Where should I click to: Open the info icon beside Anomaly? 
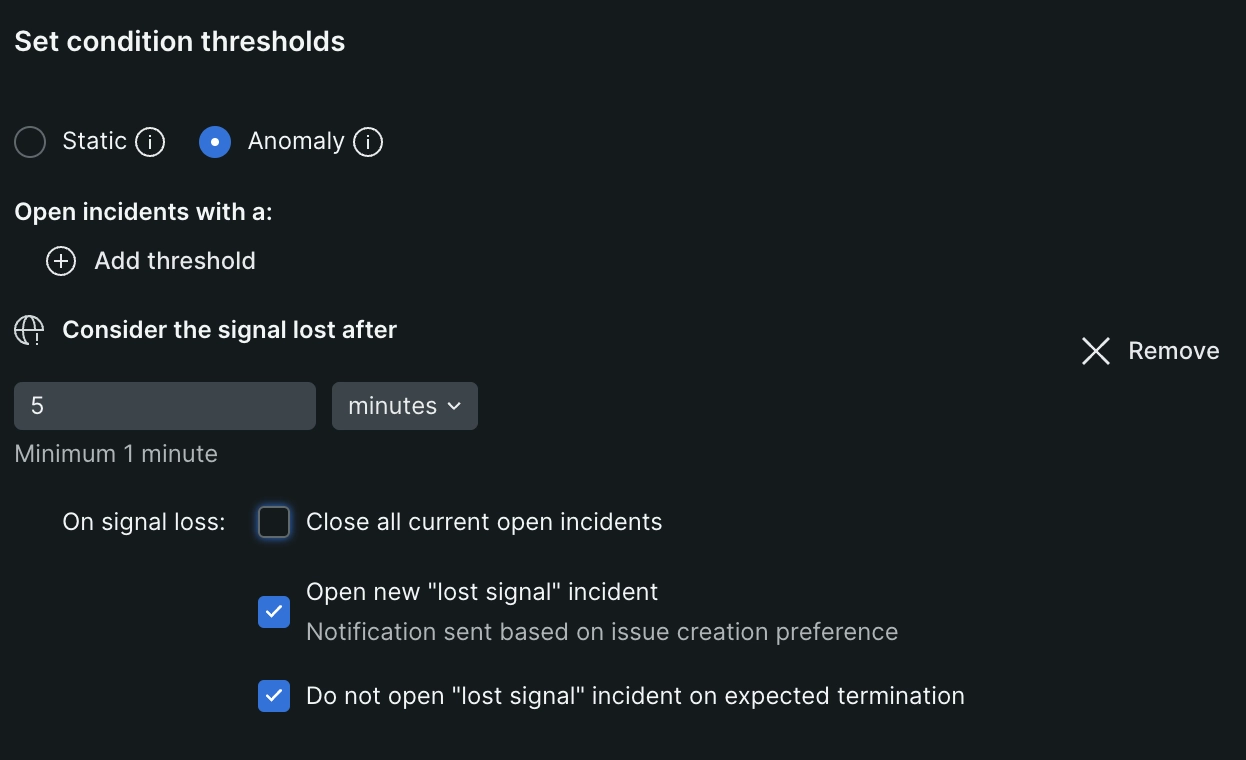(368, 142)
